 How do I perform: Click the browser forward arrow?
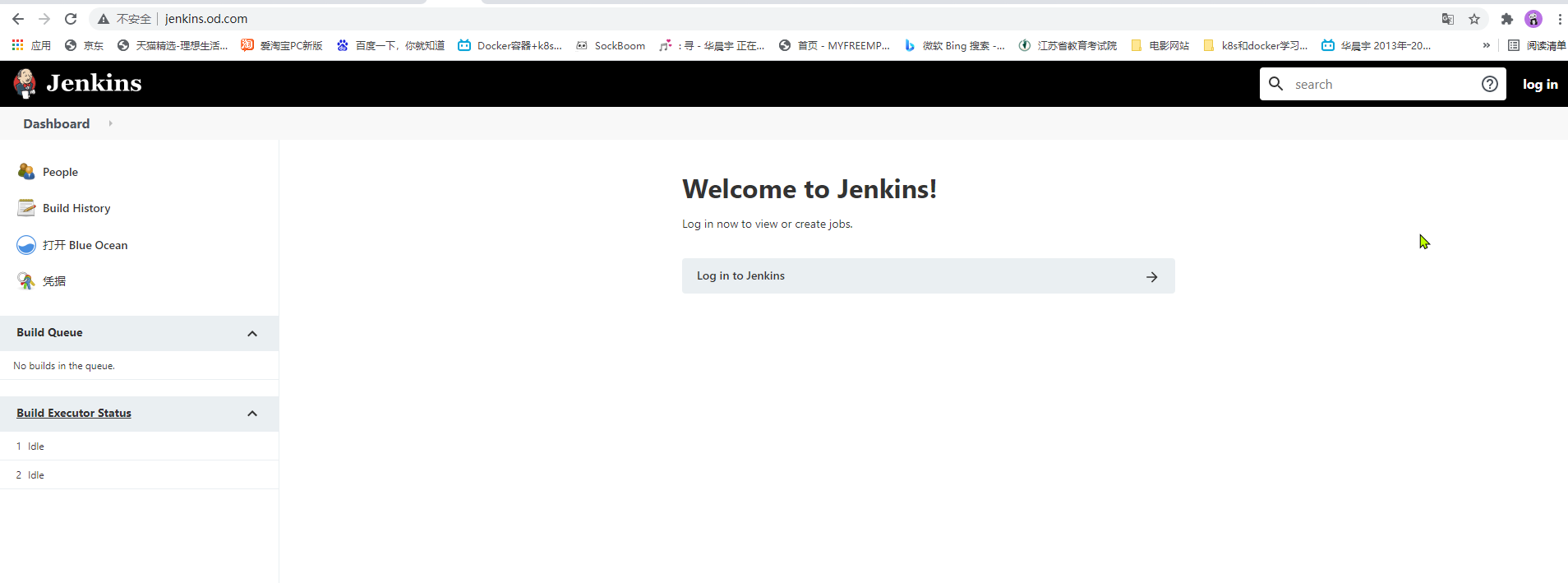pyautogui.click(x=44, y=19)
